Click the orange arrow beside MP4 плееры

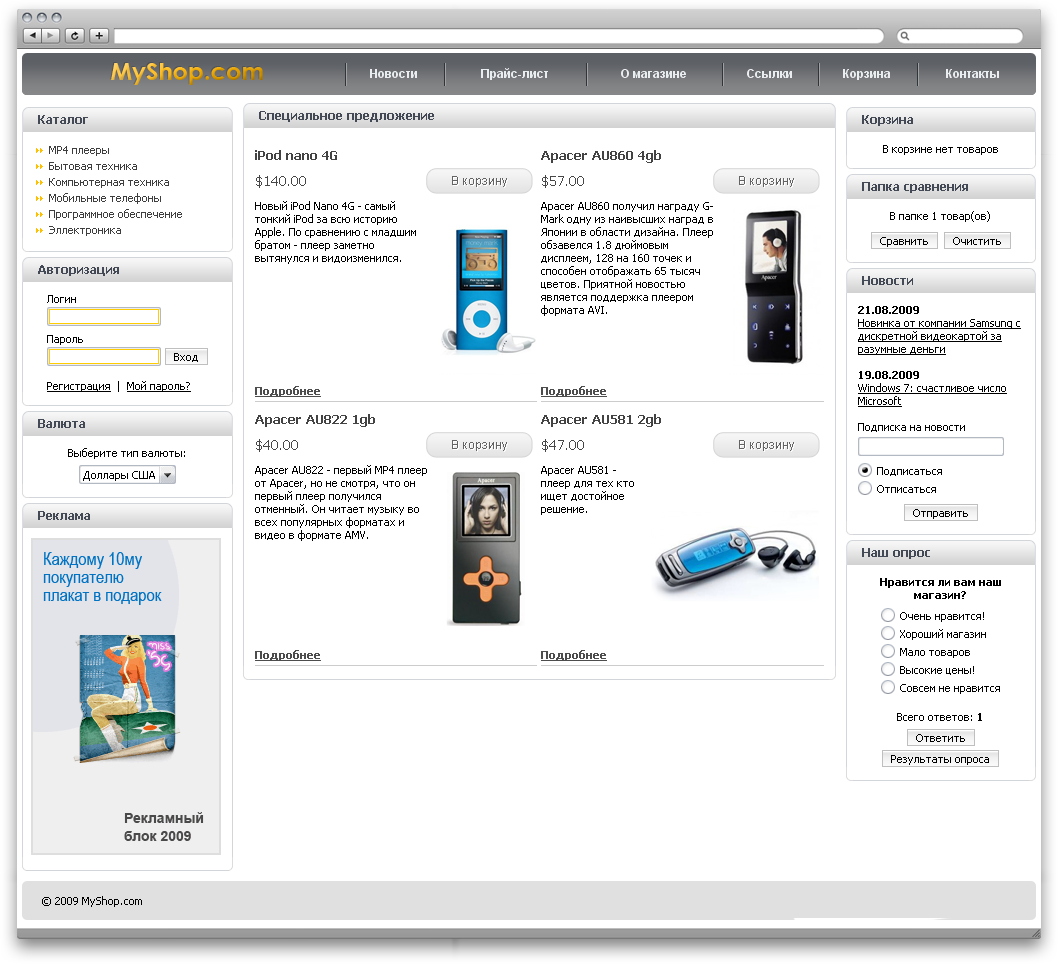click(39, 150)
